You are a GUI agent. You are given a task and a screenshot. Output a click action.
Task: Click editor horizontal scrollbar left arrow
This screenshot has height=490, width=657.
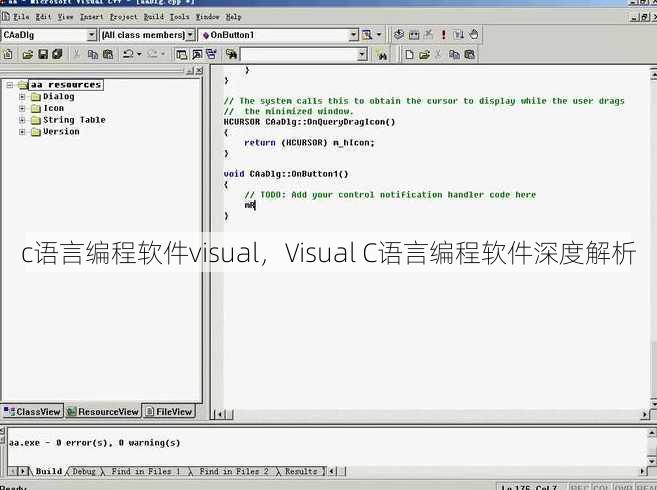click(219, 415)
